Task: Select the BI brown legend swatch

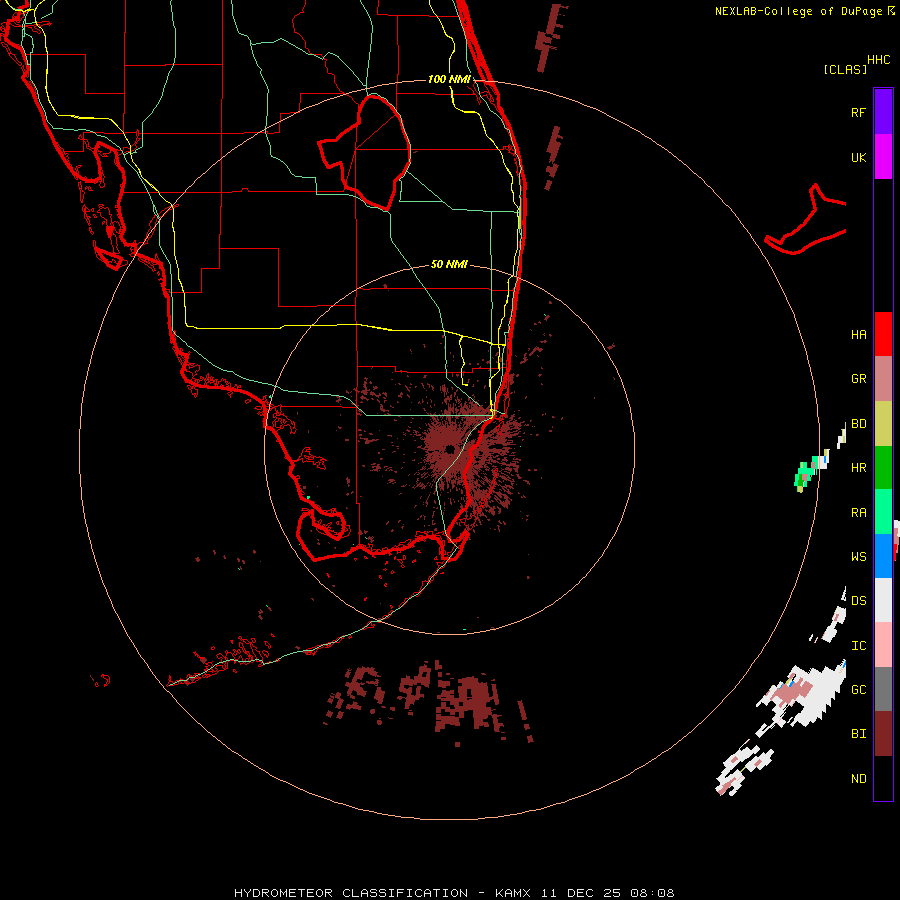Action: click(883, 734)
